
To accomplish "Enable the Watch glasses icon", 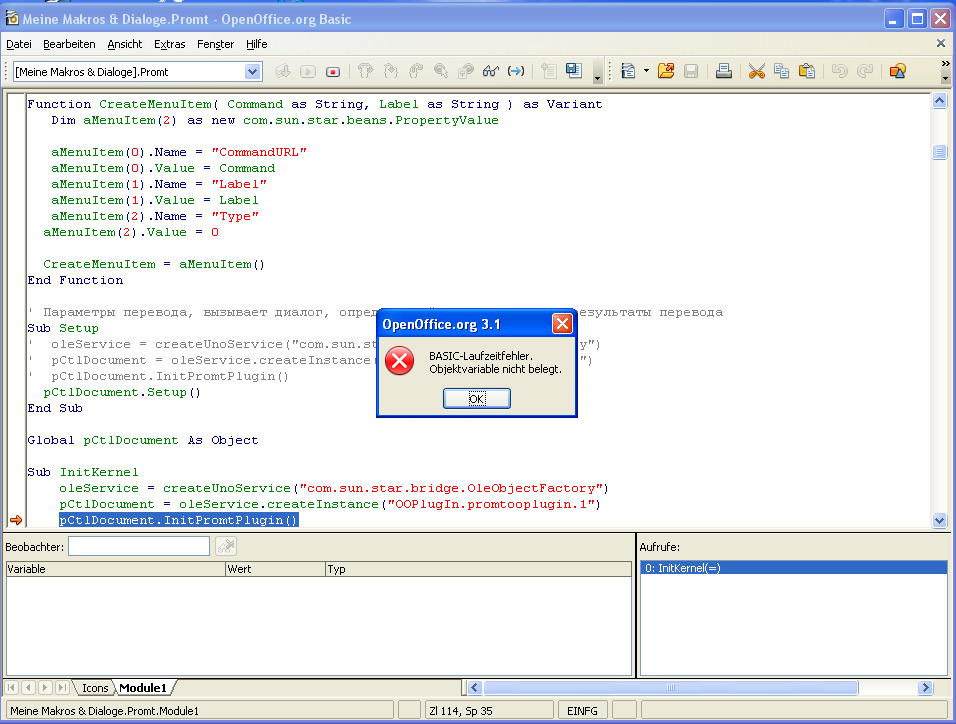I will click(490, 71).
